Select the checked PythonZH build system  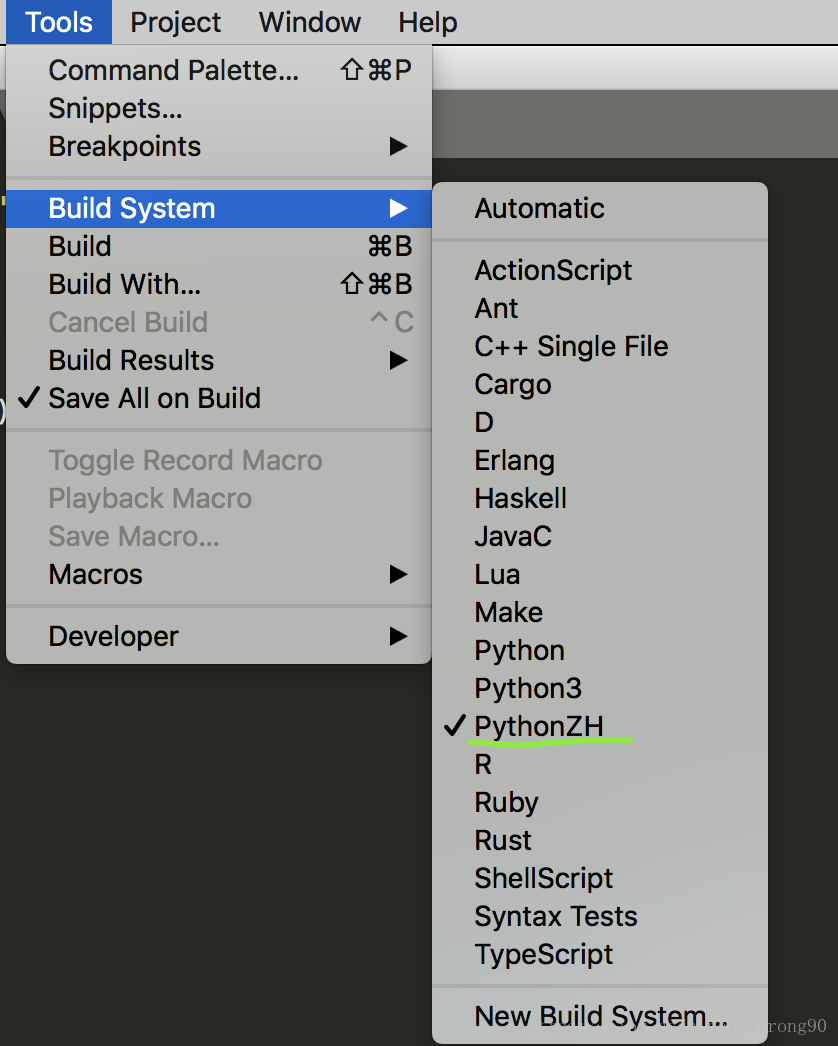point(600,726)
